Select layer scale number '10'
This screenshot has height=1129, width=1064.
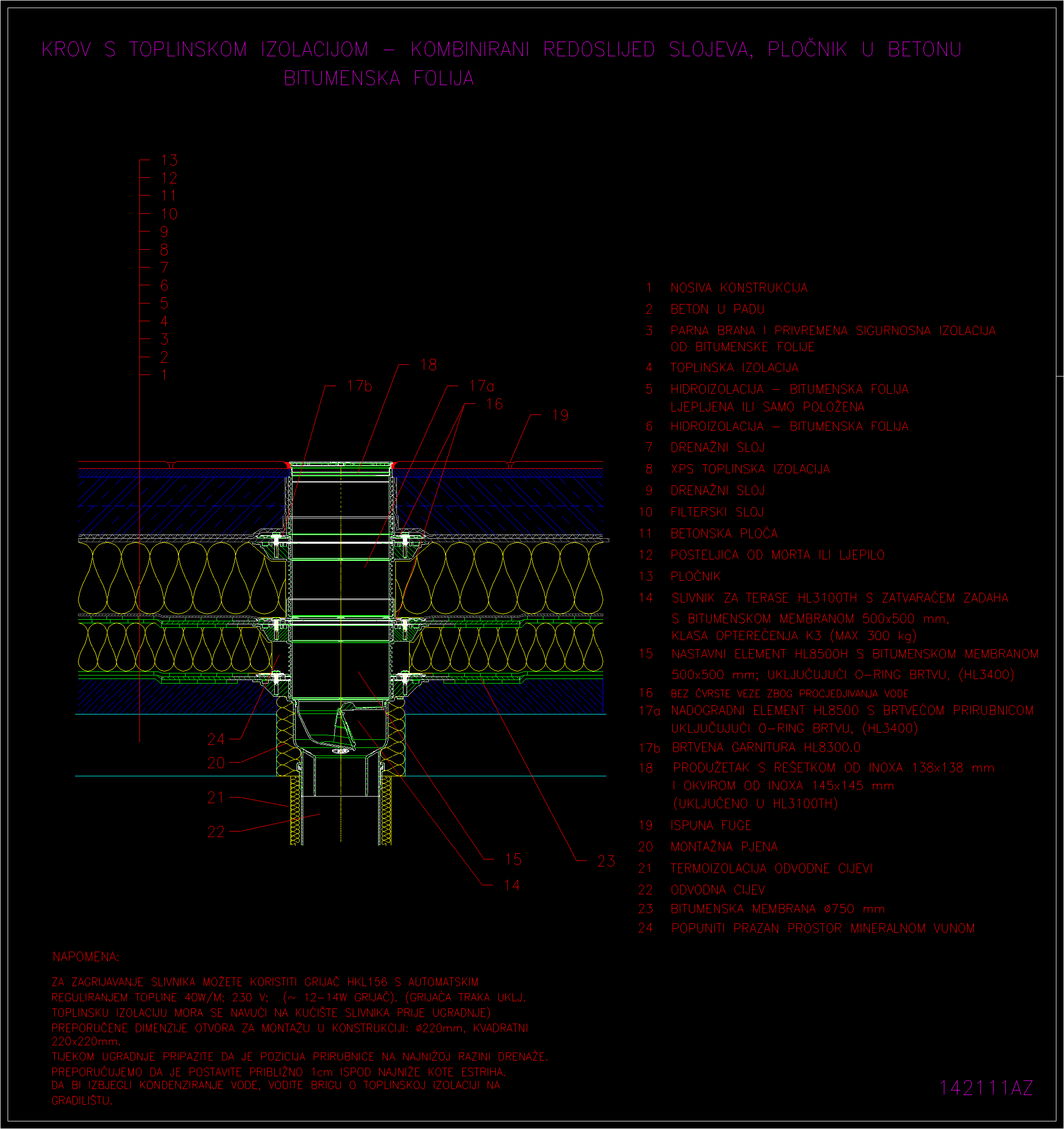[169, 214]
